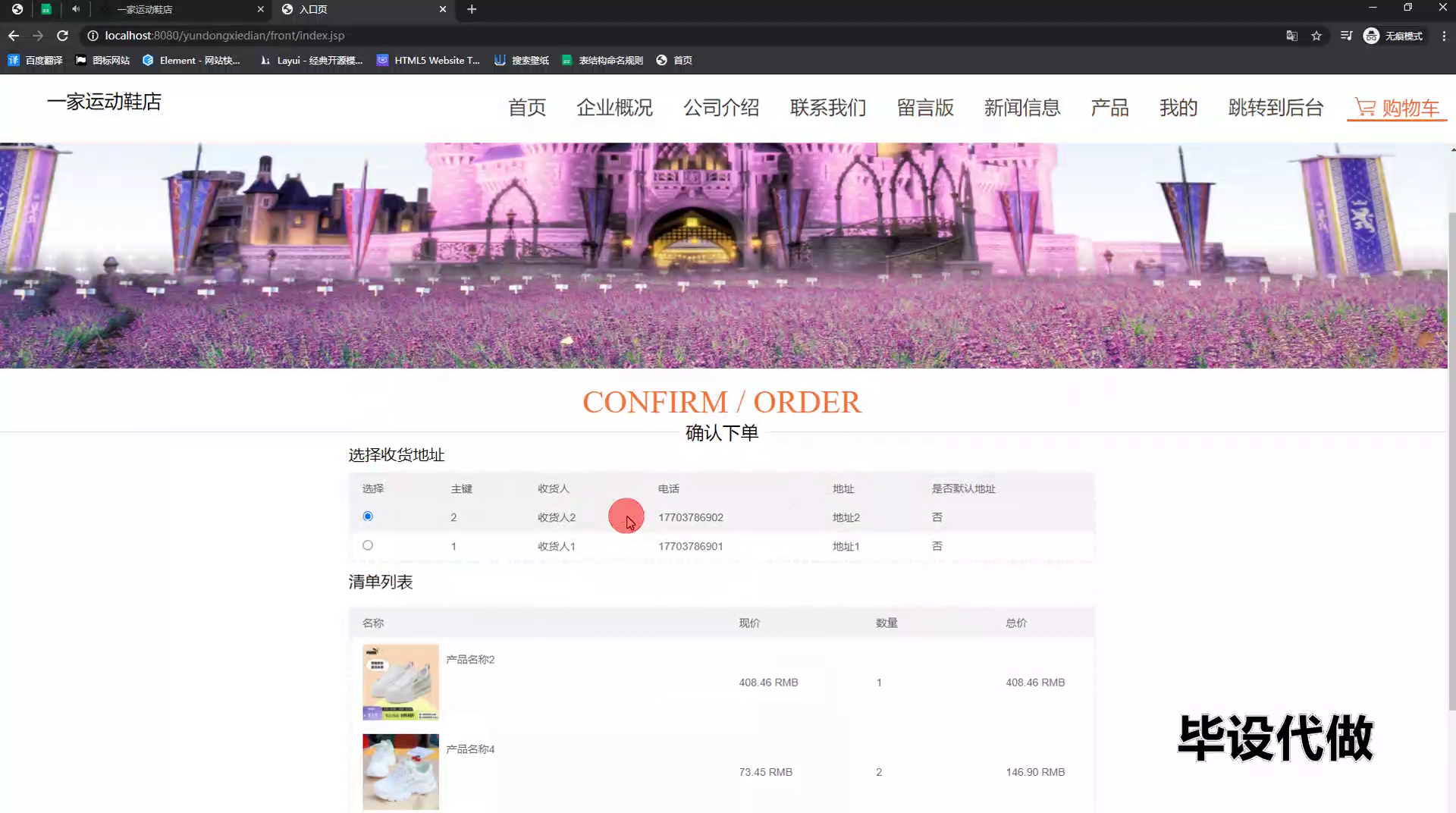Screen dimensions: 1456x813
Task: Navigate to 首页 in site menu
Action: point(527,108)
